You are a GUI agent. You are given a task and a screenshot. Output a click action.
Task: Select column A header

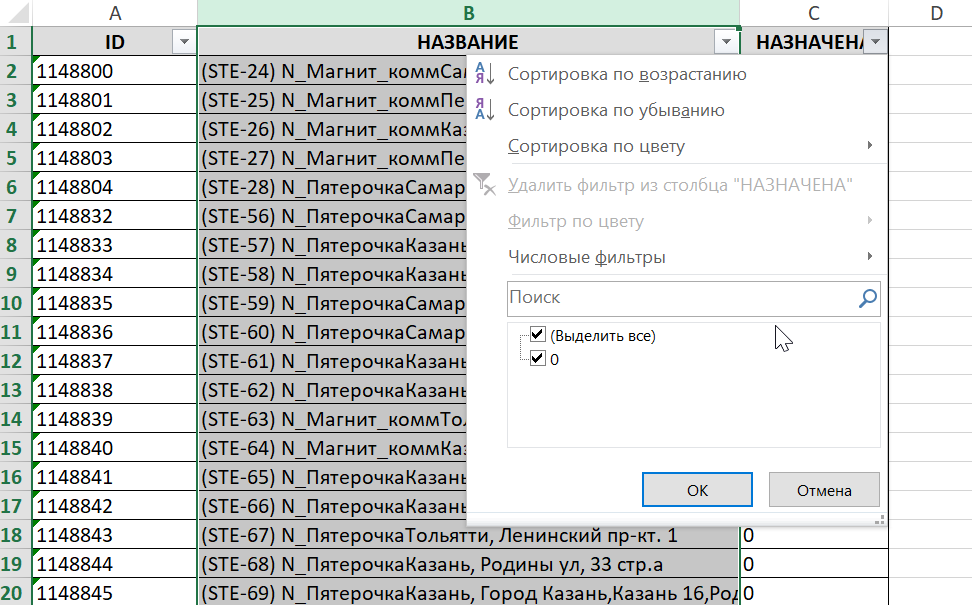[x=115, y=13]
